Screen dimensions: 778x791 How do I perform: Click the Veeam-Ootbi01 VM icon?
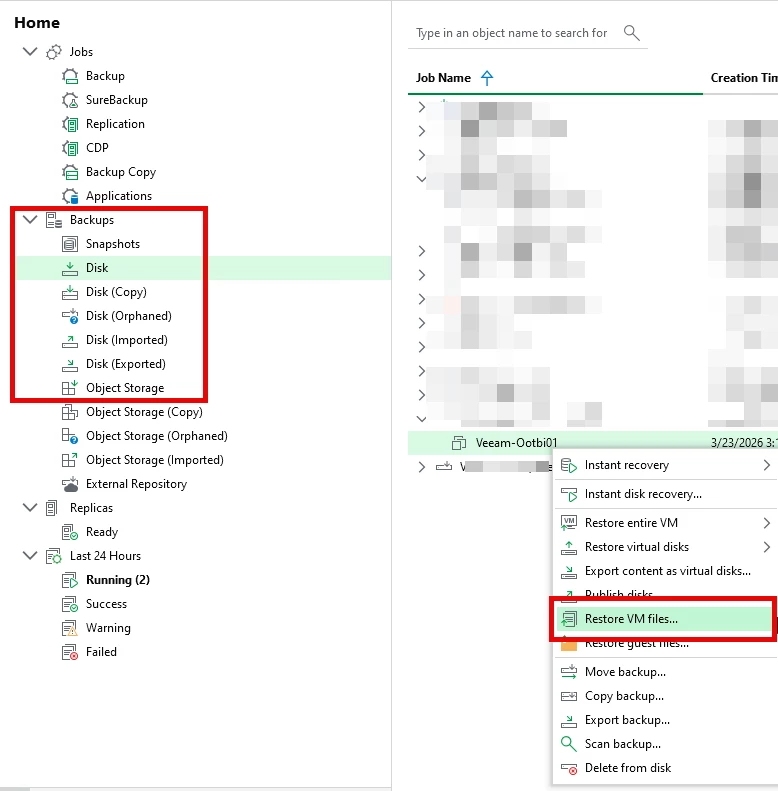(459, 443)
